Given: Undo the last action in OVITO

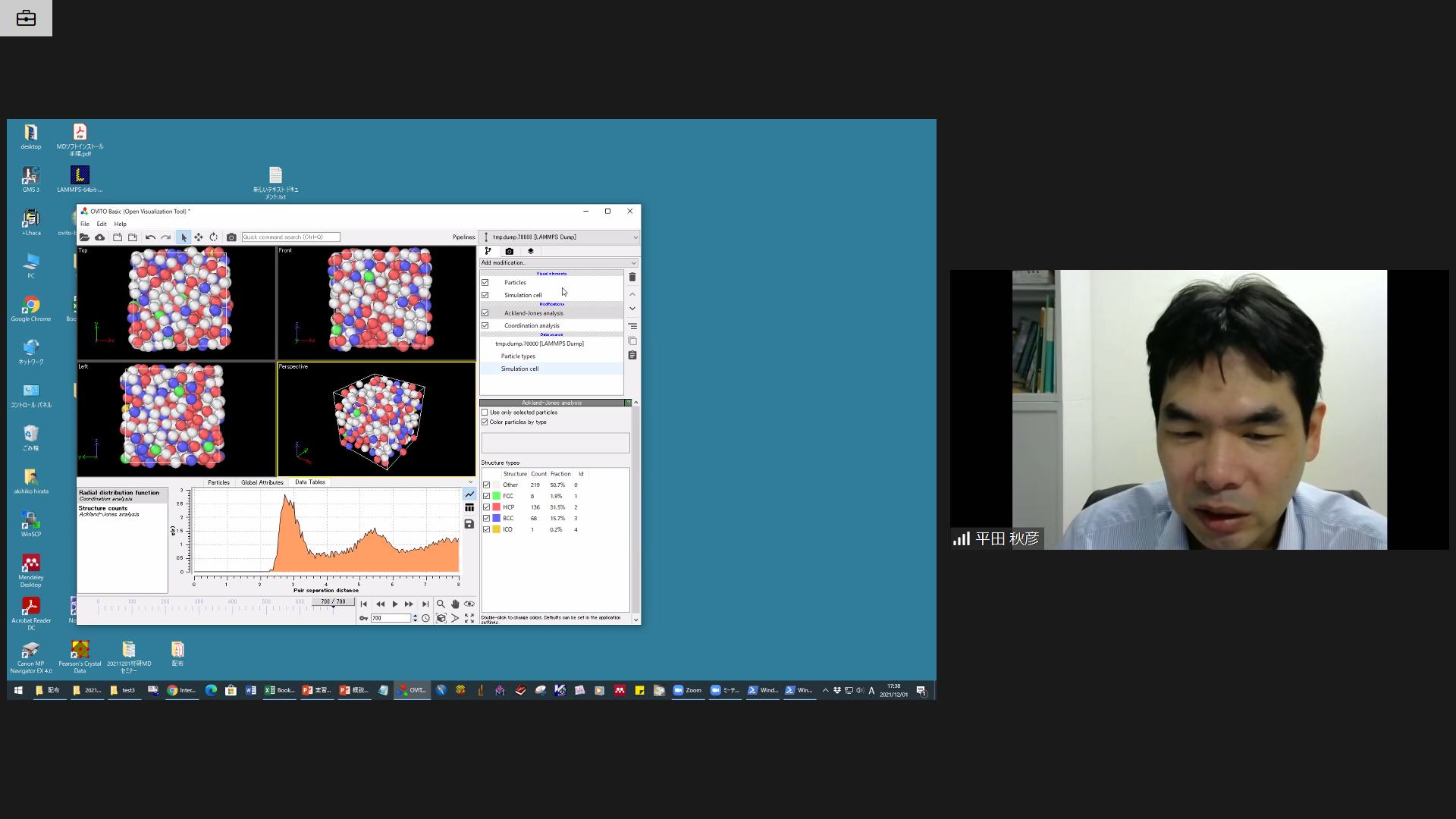Looking at the screenshot, I should 150,237.
